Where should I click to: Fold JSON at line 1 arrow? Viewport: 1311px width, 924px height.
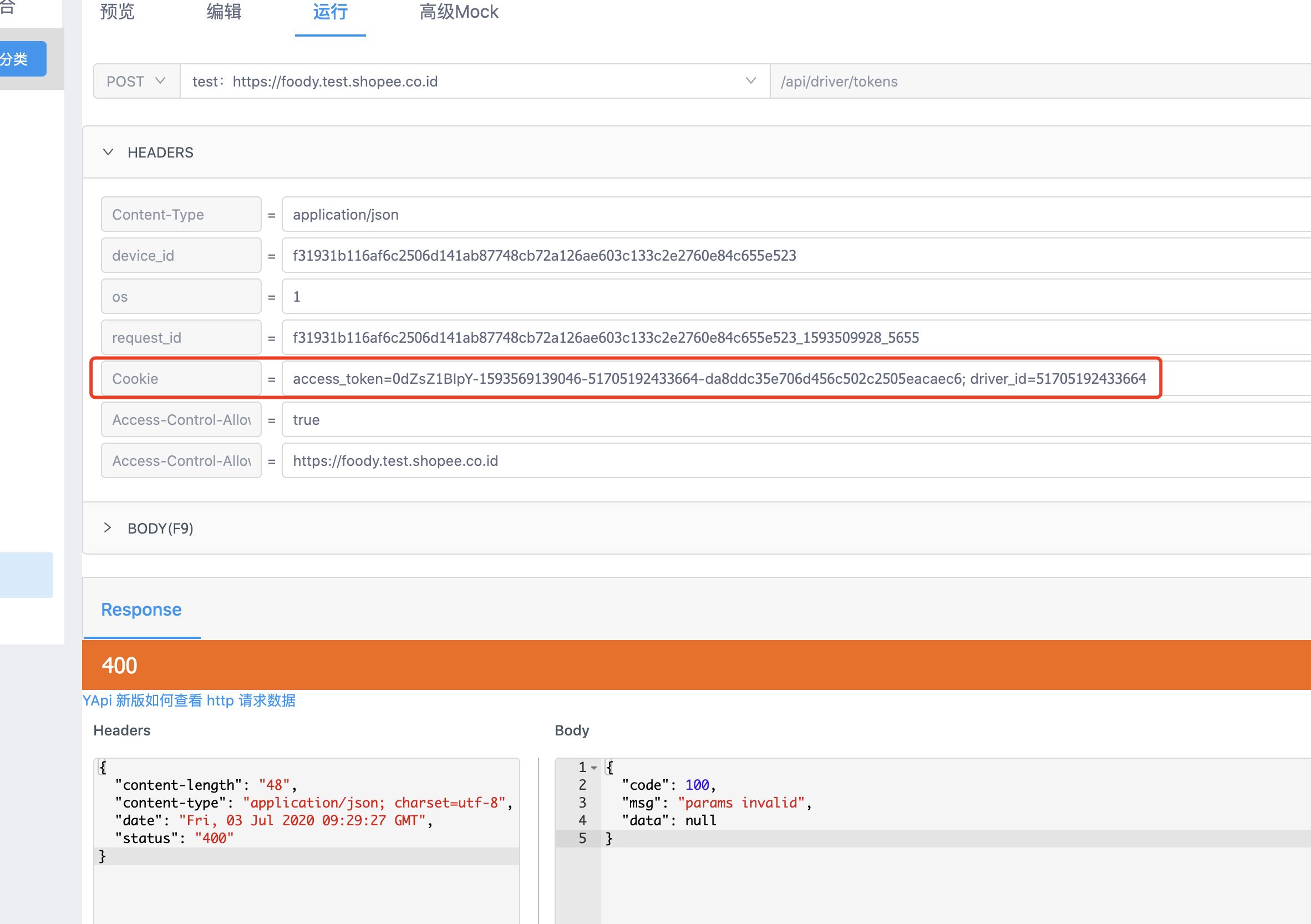click(x=594, y=768)
